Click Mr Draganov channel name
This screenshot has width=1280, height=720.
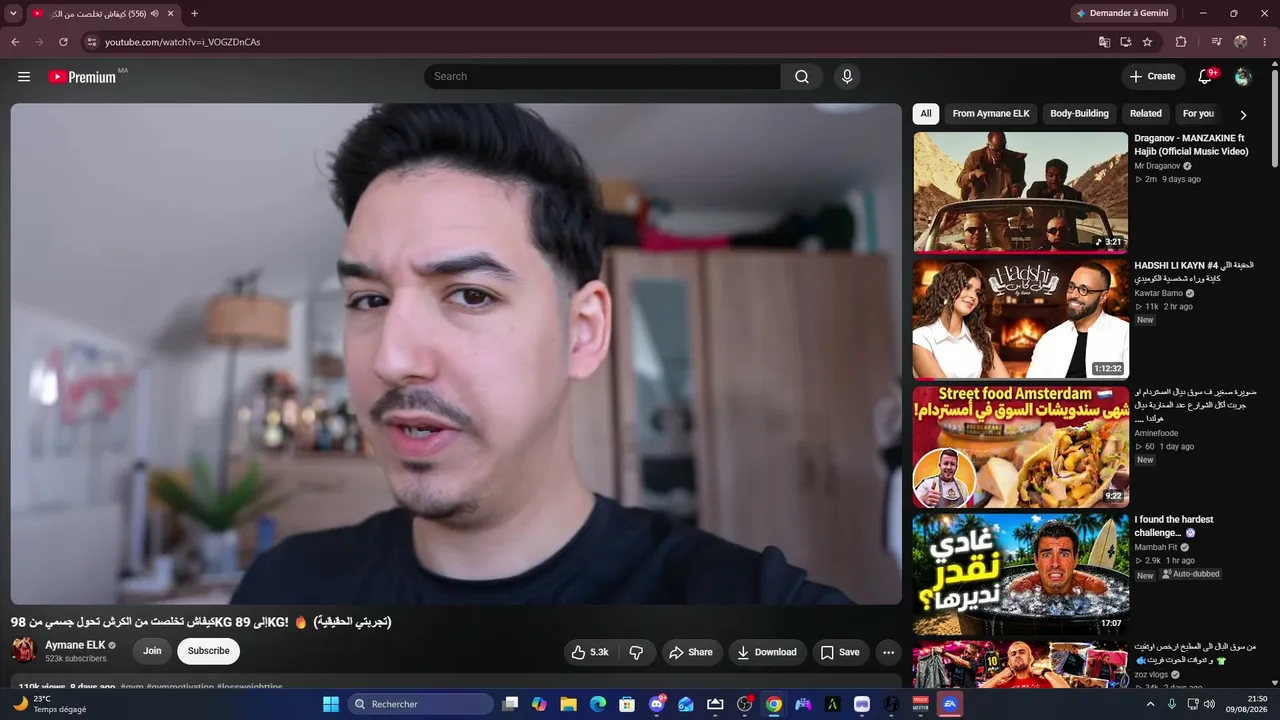pyautogui.click(x=1157, y=166)
